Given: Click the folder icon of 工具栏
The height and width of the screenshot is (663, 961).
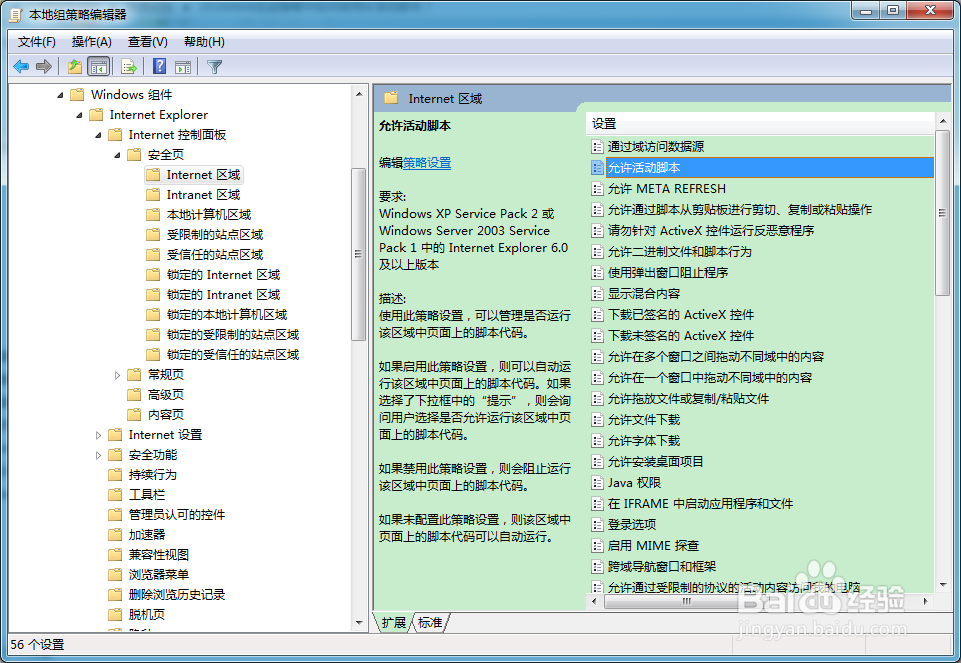Looking at the screenshot, I should pyautogui.click(x=115, y=494).
